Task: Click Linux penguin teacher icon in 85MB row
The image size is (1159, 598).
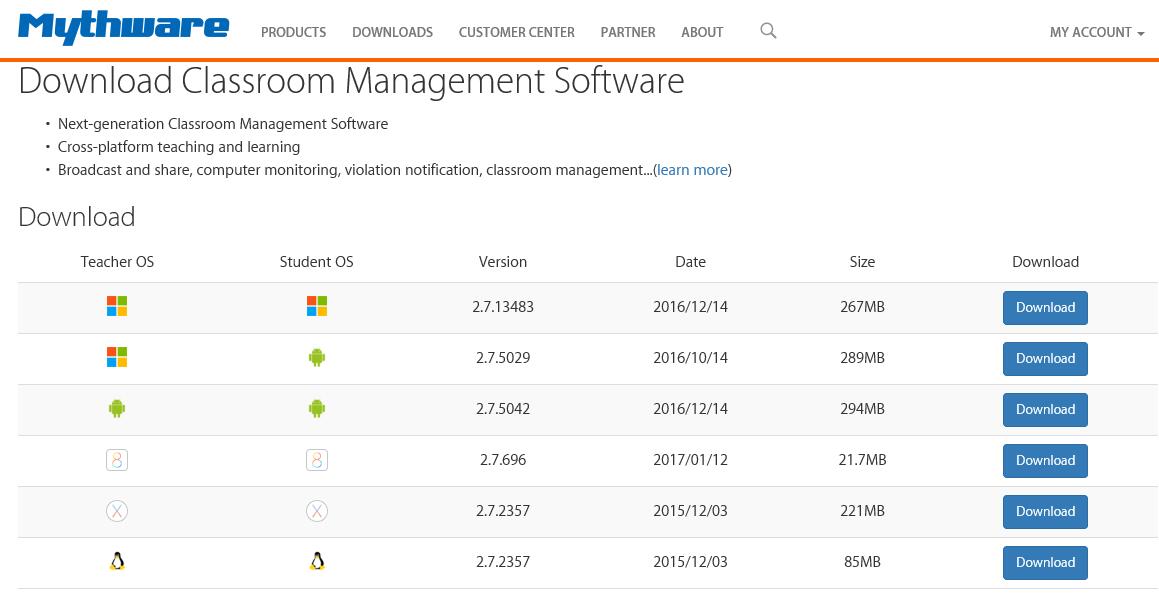Action: click(117, 562)
